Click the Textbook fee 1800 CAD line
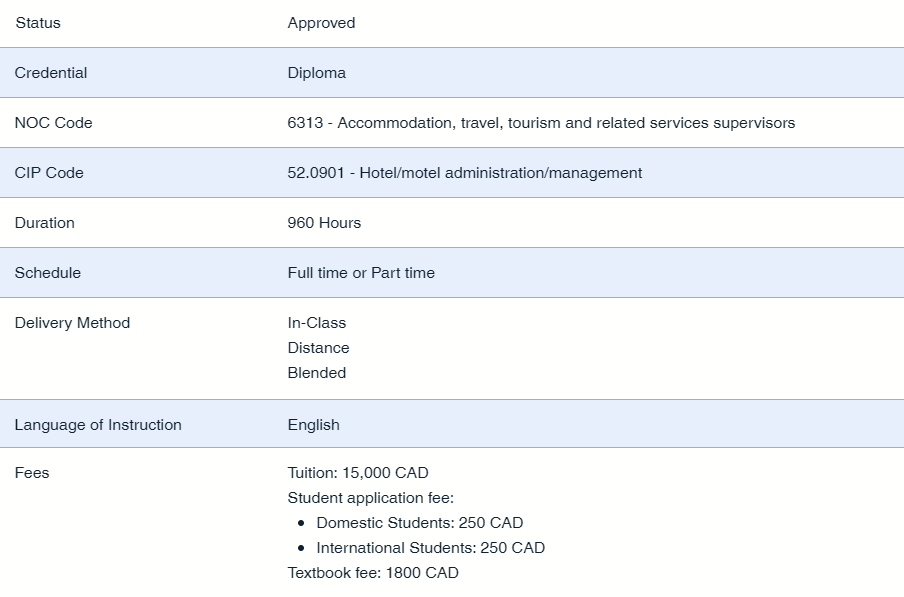Image resolution: width=904 pixels, height=597 pixels. coord(373,573)
